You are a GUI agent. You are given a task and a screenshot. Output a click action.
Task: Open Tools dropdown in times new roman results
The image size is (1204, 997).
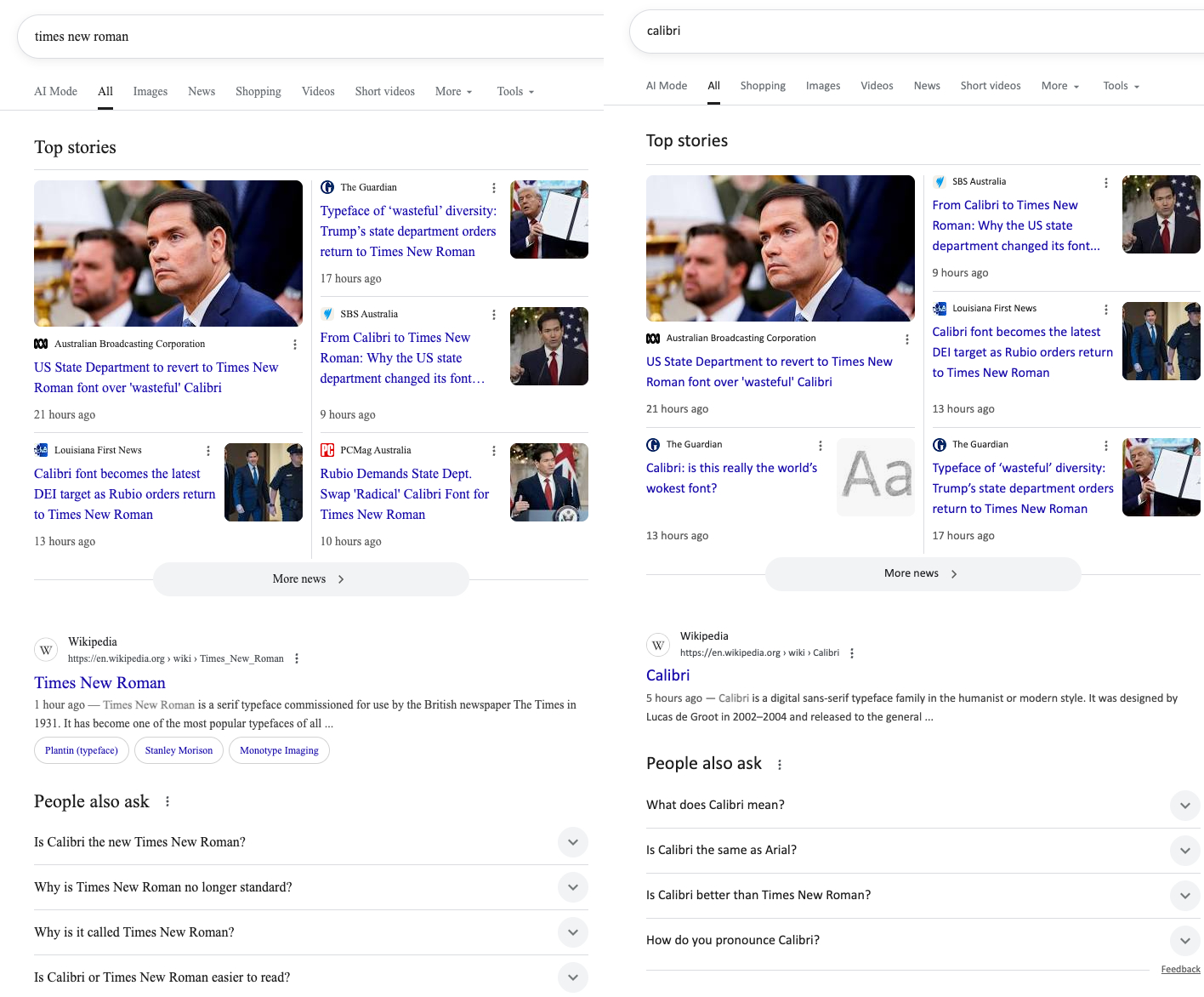tap(515, 92)
